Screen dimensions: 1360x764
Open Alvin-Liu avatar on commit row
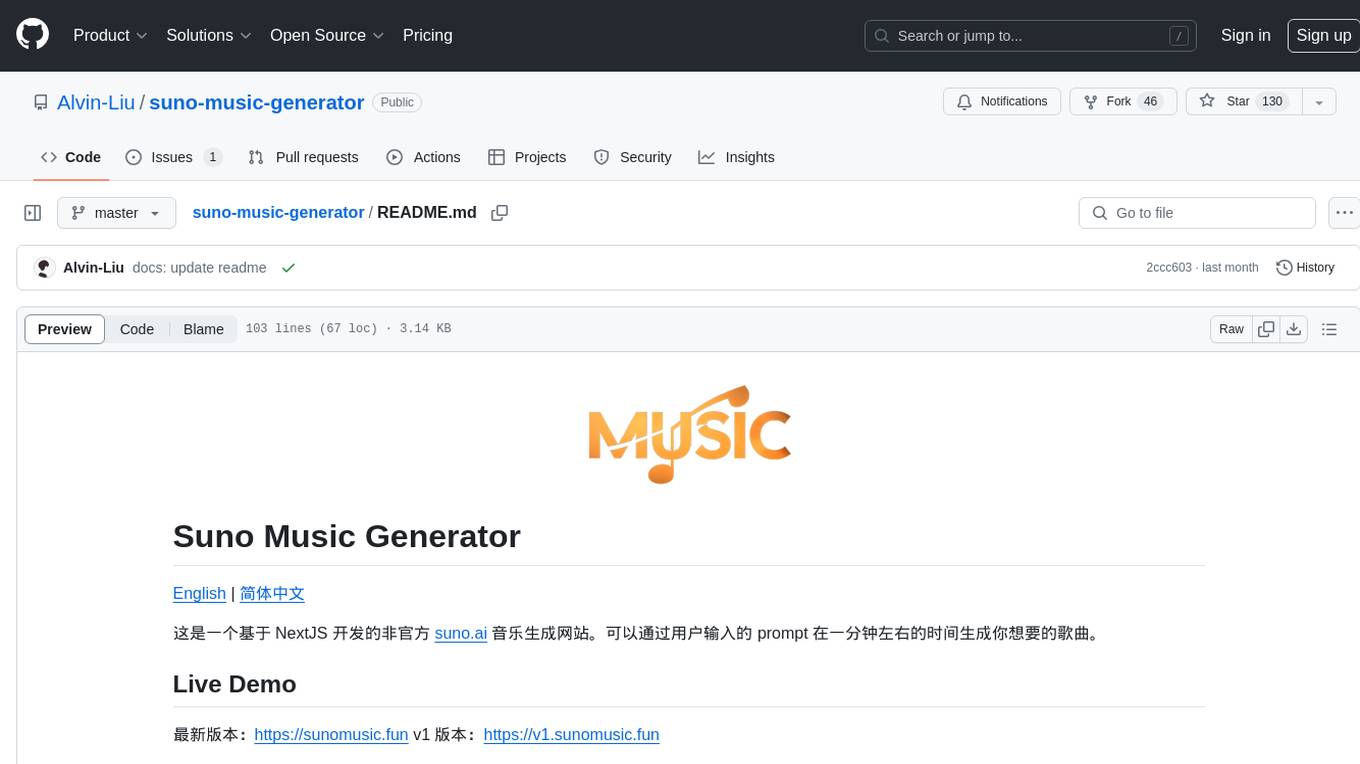[x=44, y=268]
